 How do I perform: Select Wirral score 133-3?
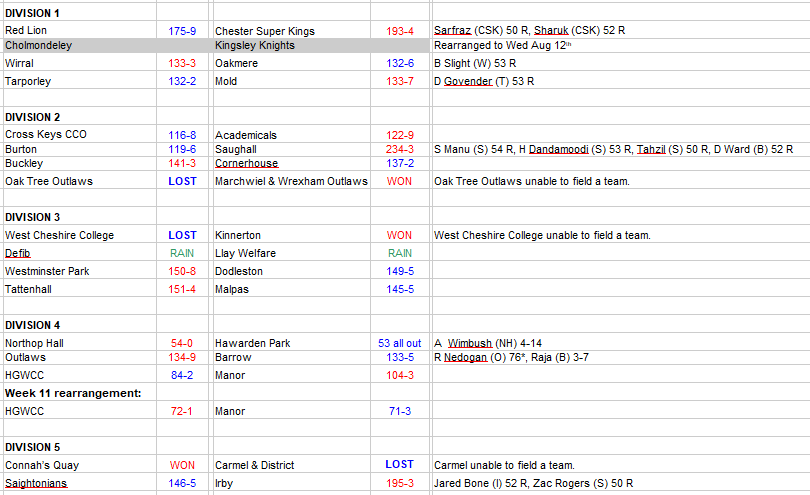click(x=182, y=64)
